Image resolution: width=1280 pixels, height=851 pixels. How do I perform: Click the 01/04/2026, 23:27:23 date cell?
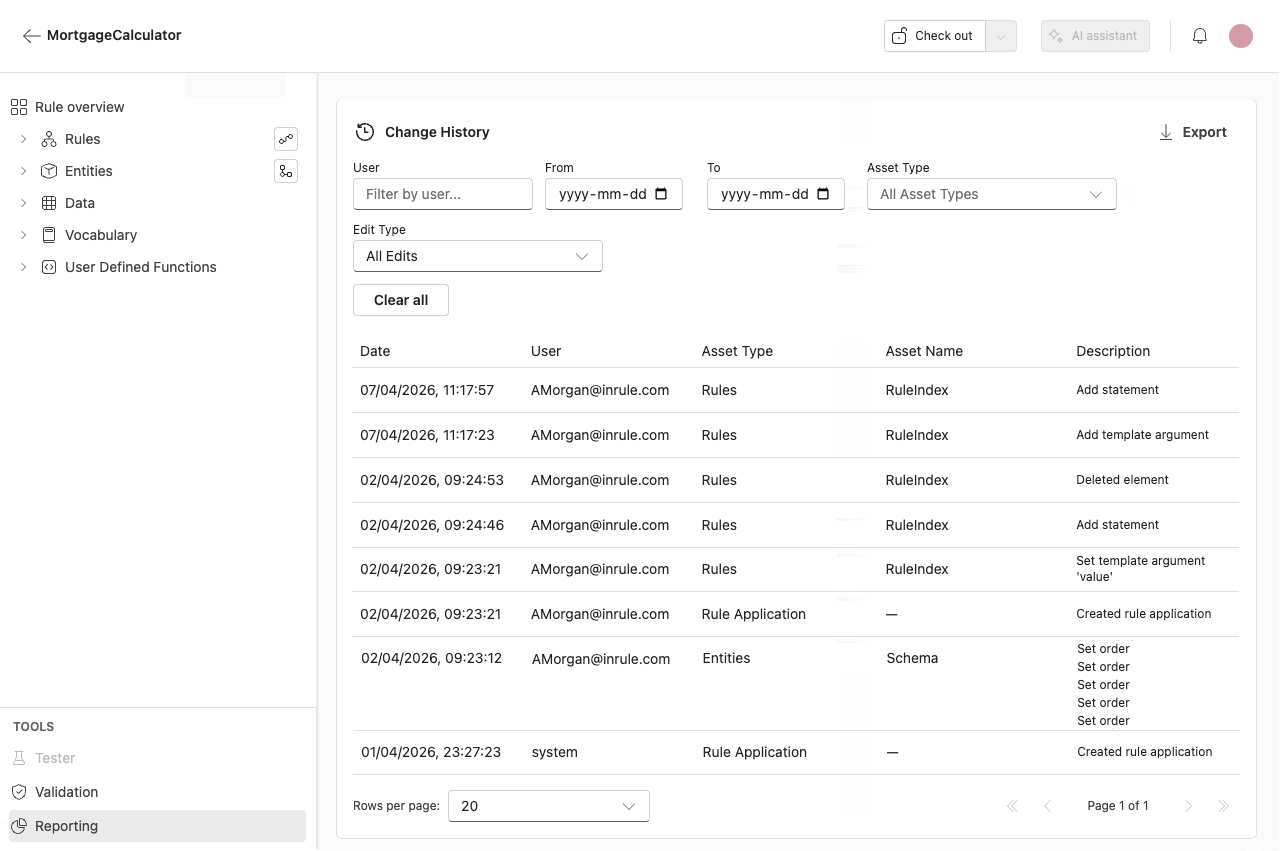pyautogui.click(x=431, y=752)
